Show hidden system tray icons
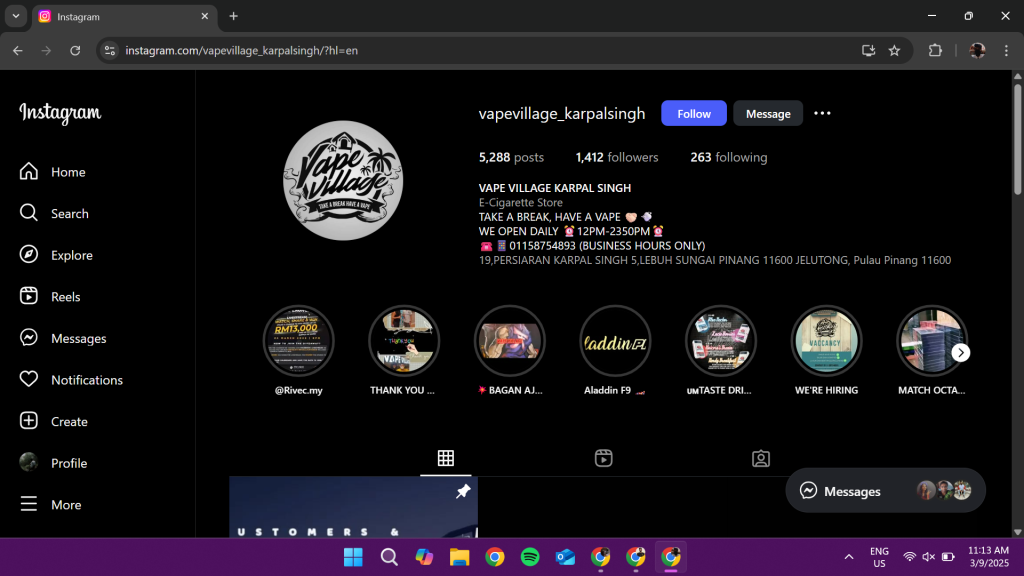This screenshot has width=1024, height=576. coord(849,557)
